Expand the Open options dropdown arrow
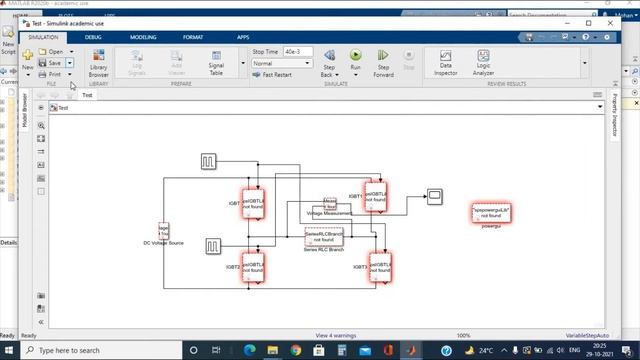 click(x=71, y=51)
